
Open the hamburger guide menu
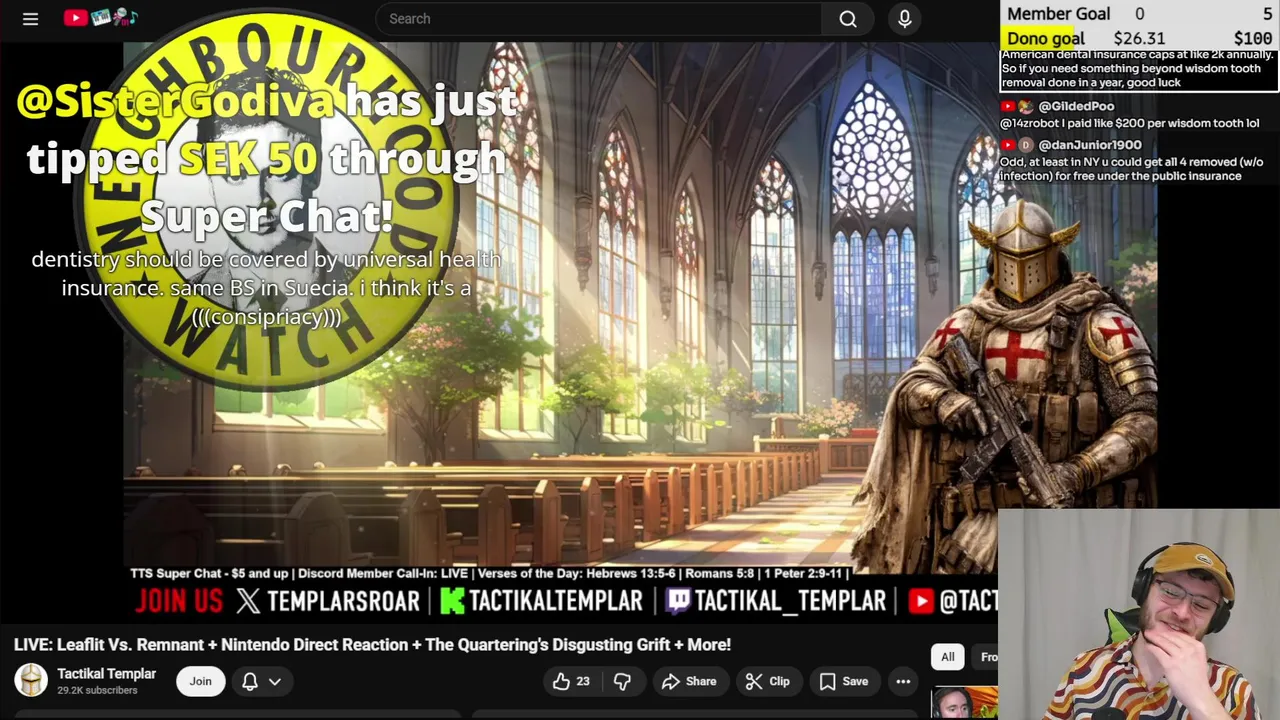30,18
